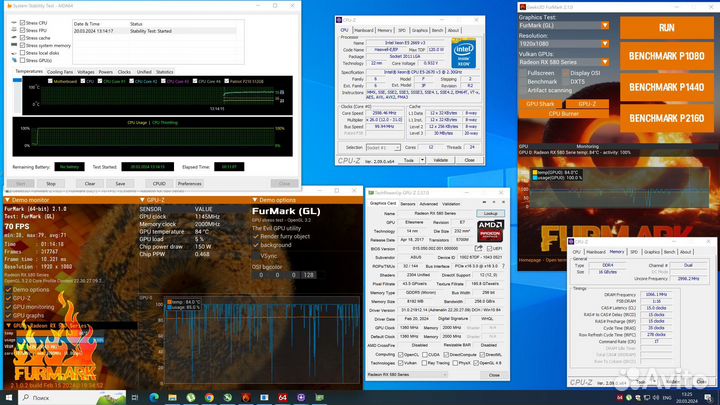
Task: Click the BIOS share/export icon in GPU-Z
Action: coord(478,248)
